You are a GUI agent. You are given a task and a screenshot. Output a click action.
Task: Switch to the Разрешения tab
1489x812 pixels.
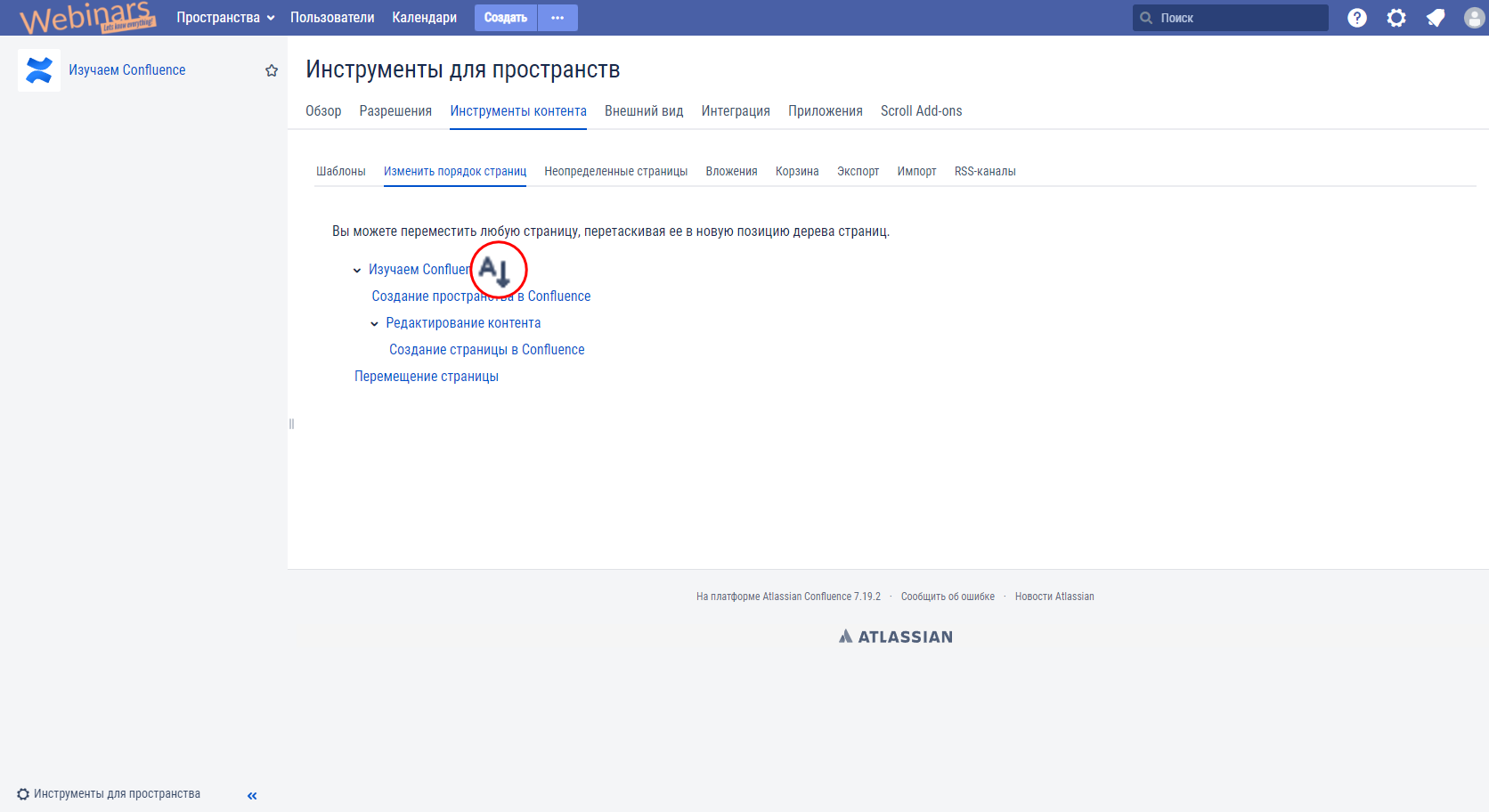pos(395,111)
